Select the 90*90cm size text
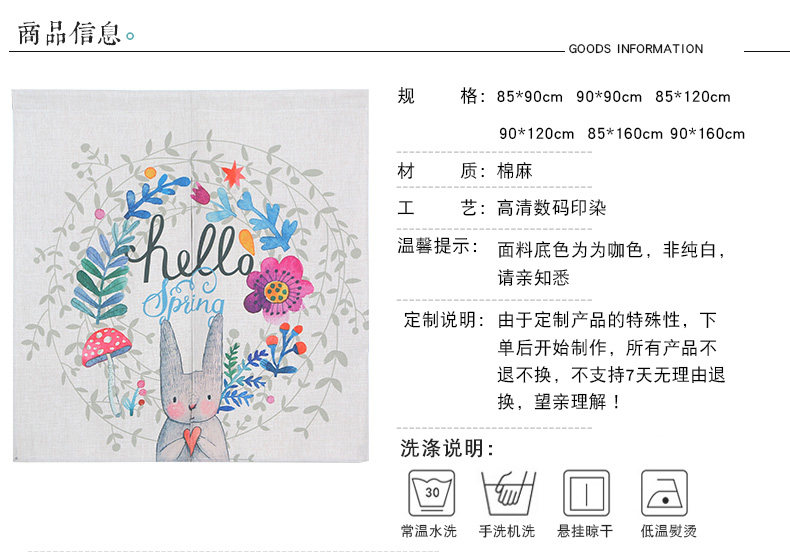Viewport: 790px width, 552px height. (x=609, y=97)
